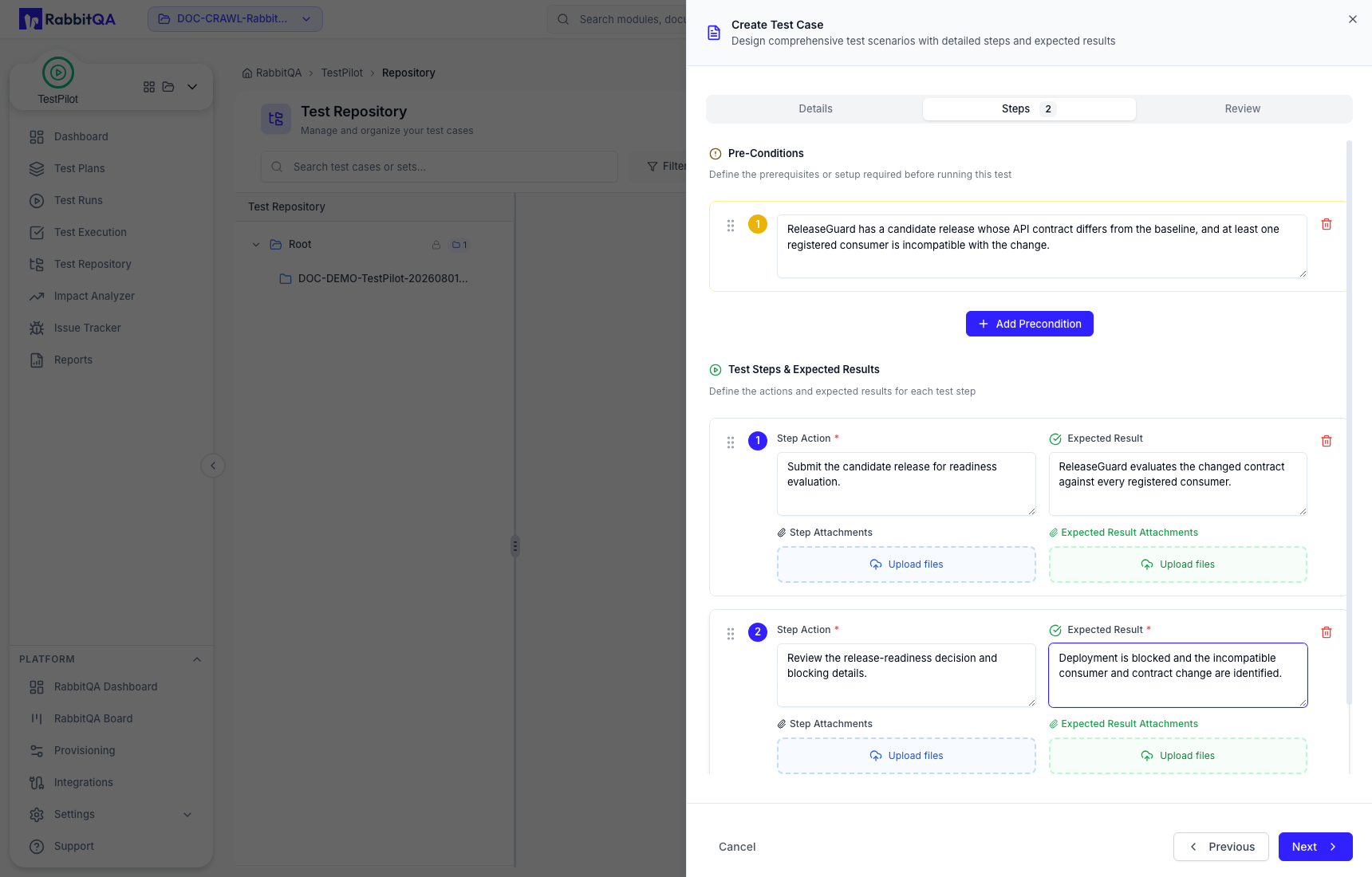The image size is (1372, 877).
Task: Click the Add Precondition button
Action: [1030, 324]
